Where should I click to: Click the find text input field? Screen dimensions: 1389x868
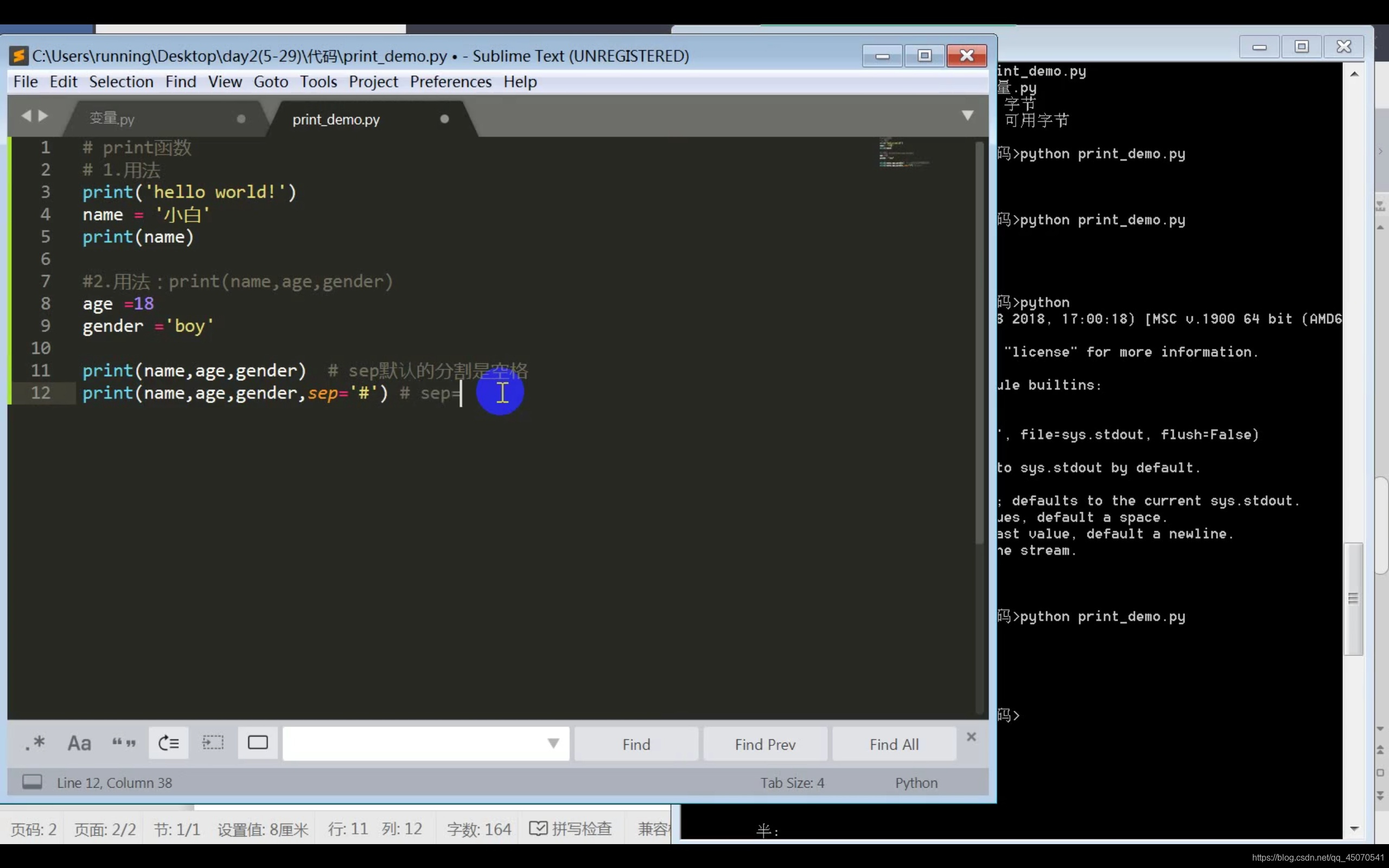[413, 743]
